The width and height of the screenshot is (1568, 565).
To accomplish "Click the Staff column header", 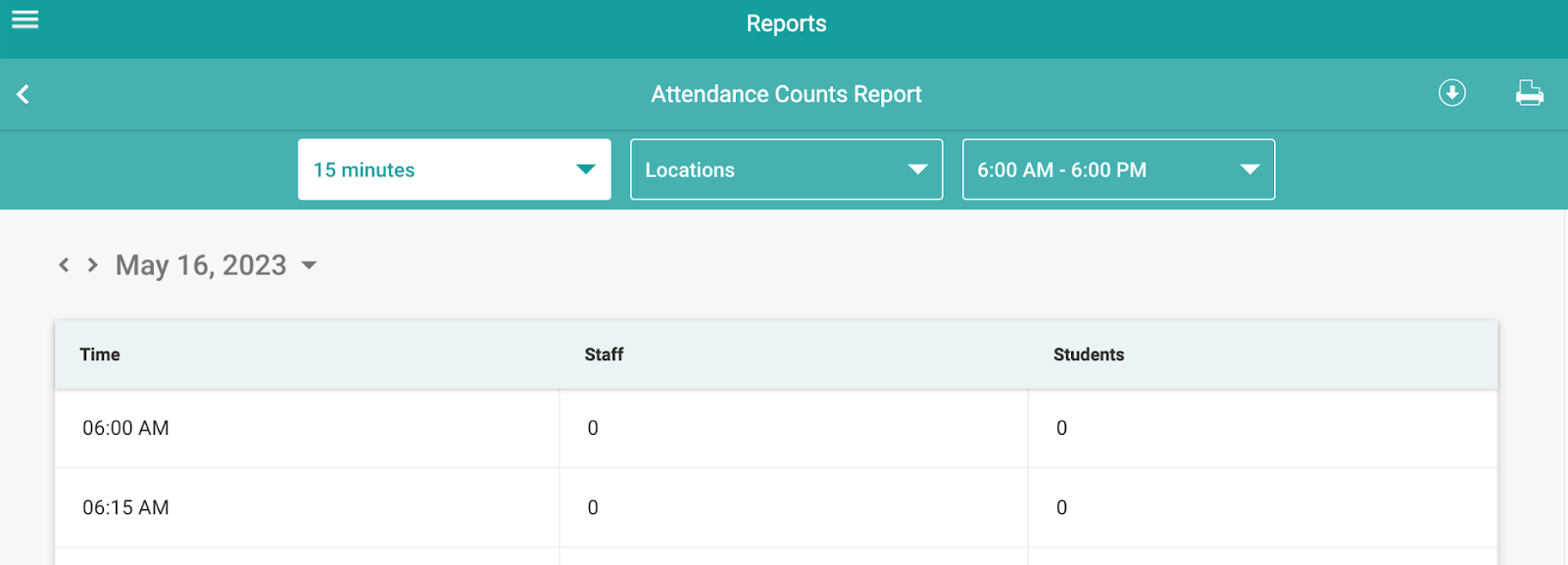I will point(604,354).
